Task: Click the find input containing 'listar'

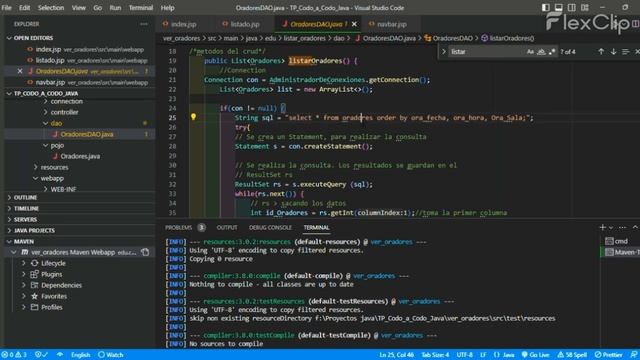Action: click(486, 51)
